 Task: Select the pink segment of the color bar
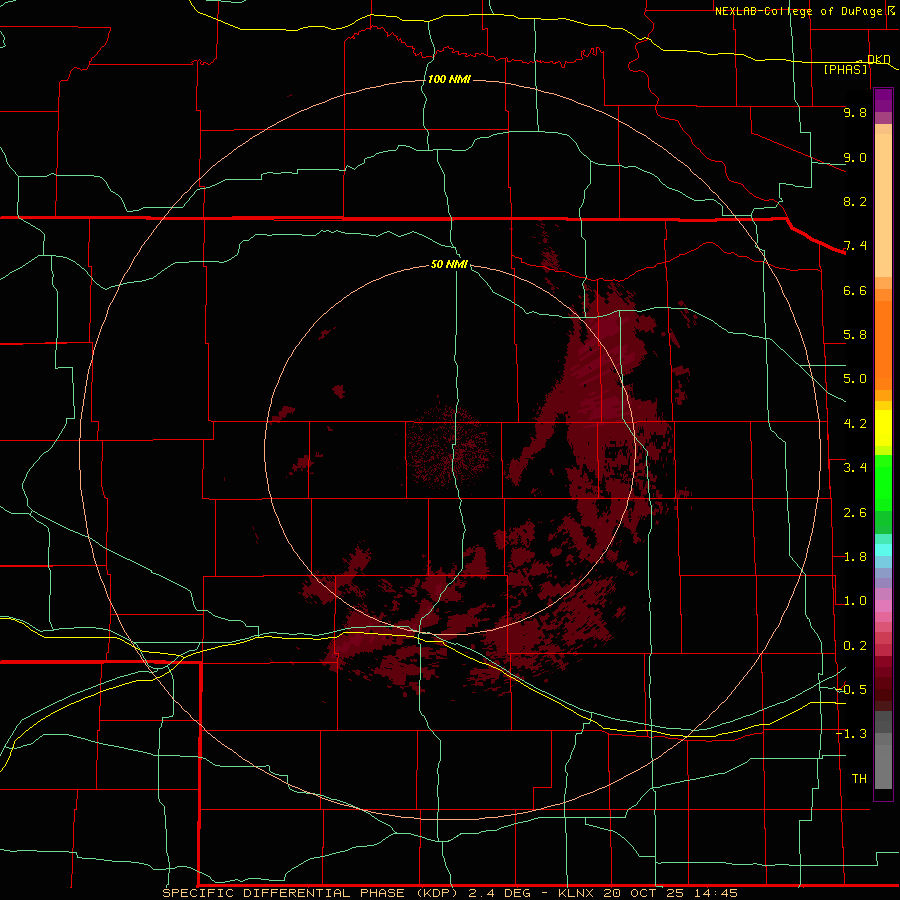point(883,605)
